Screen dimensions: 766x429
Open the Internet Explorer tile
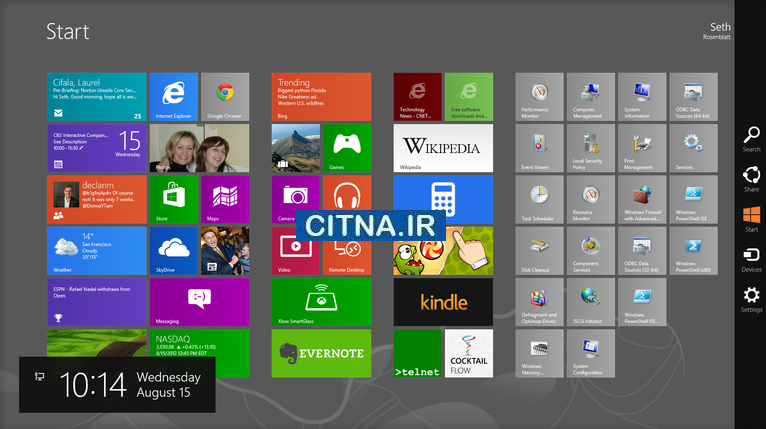click(173, 96)
